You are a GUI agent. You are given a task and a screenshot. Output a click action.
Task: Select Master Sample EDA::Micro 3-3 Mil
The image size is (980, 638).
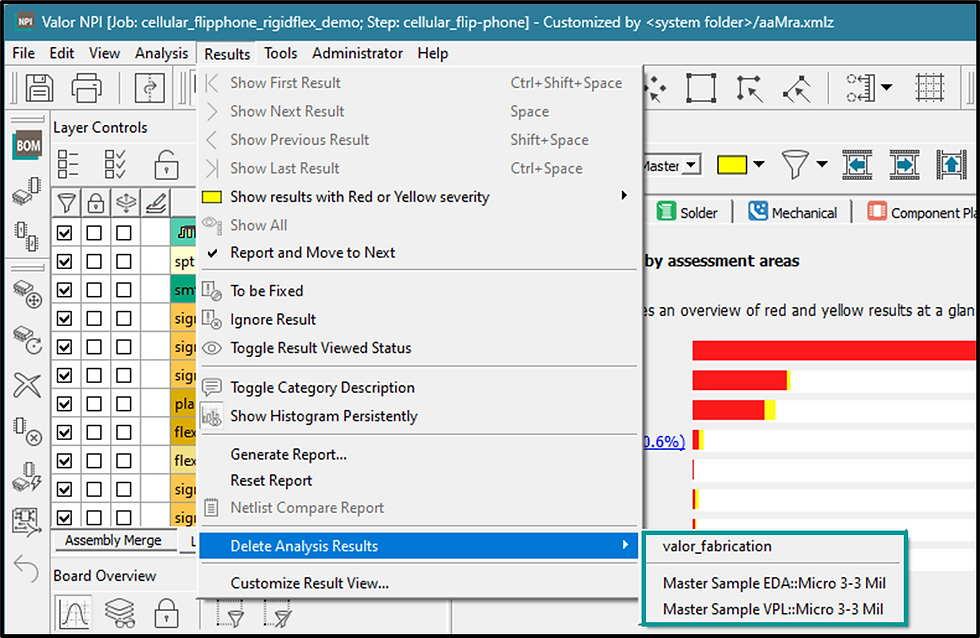pos(774,583)
